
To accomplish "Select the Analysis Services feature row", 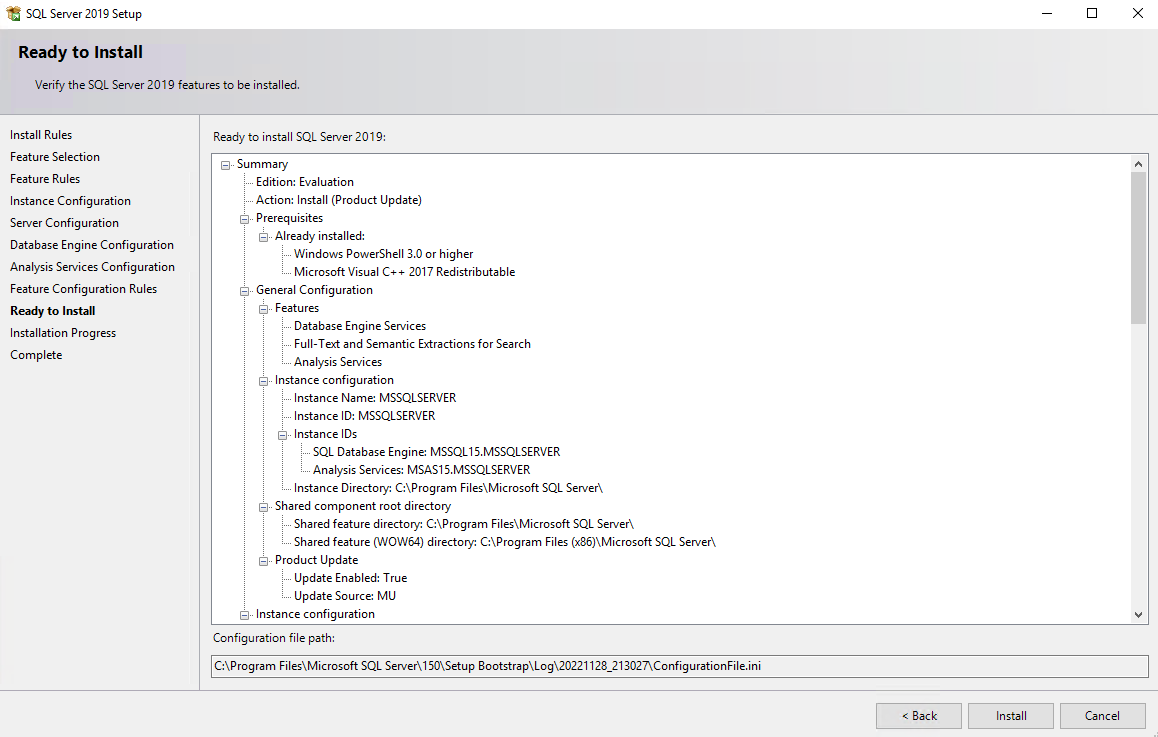I will [x=338, y=362].
